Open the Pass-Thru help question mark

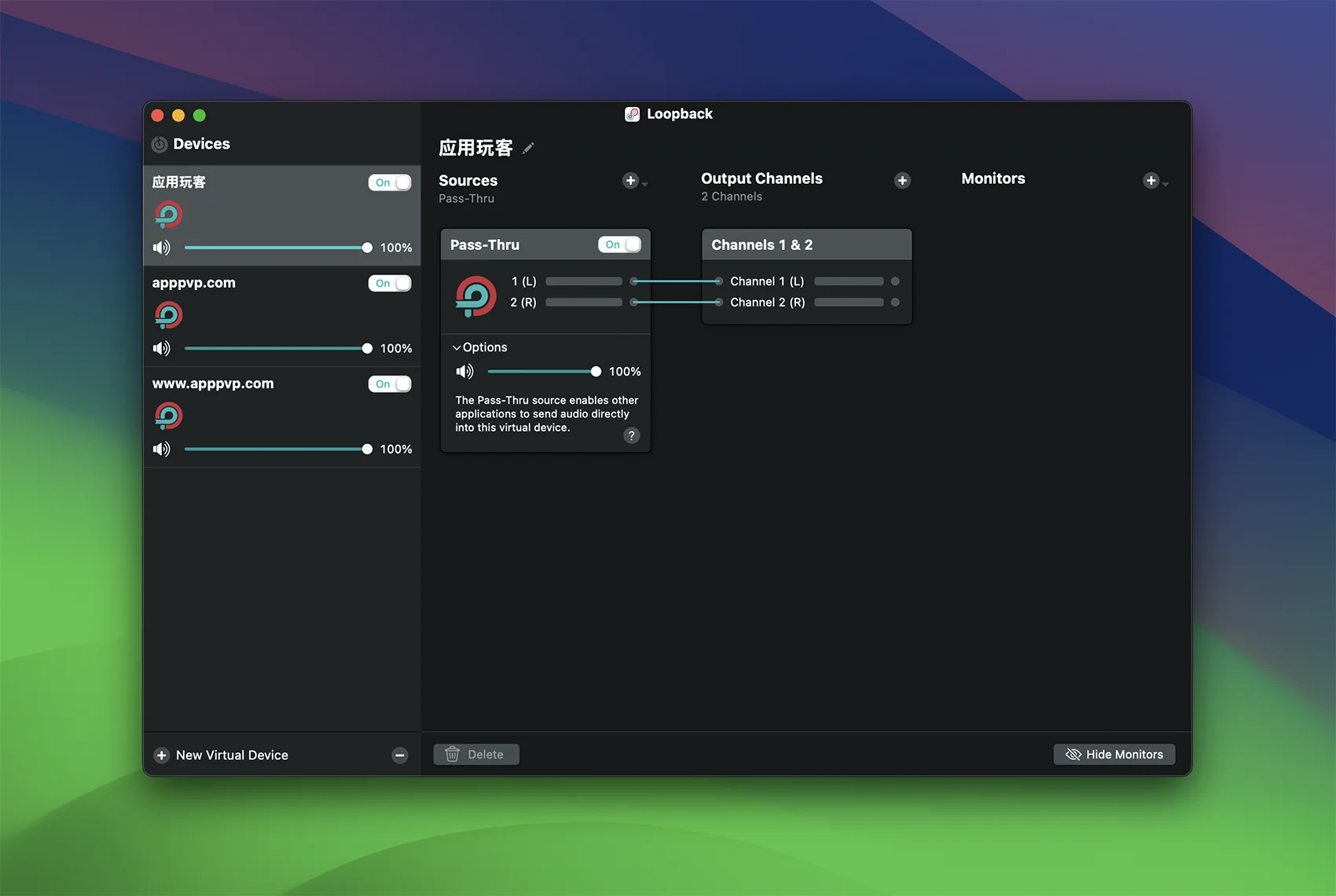[631, 435]
